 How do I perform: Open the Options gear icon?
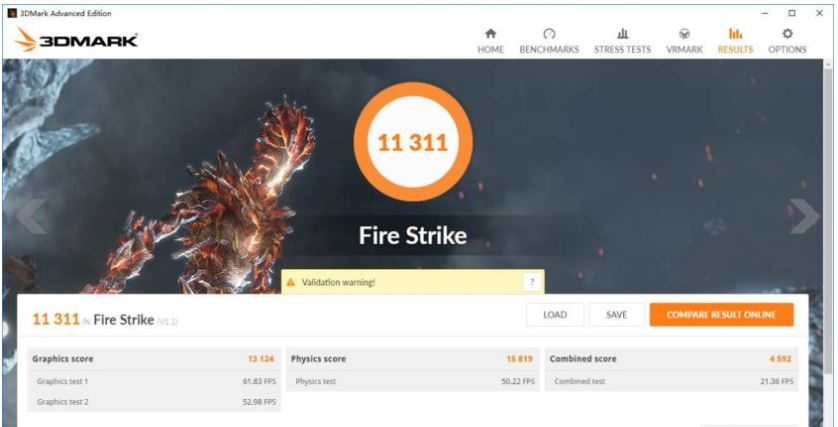(x=787, y=34)
